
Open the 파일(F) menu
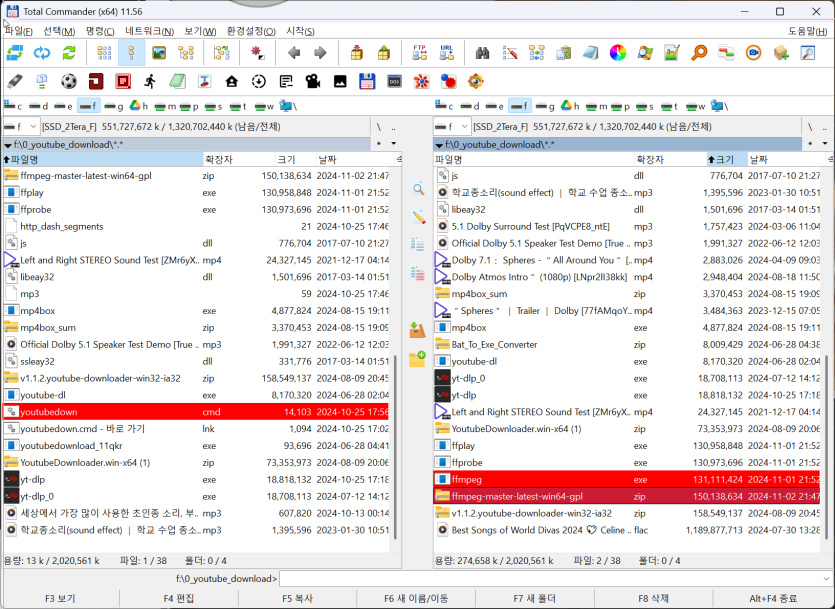(x=19, y=31)
